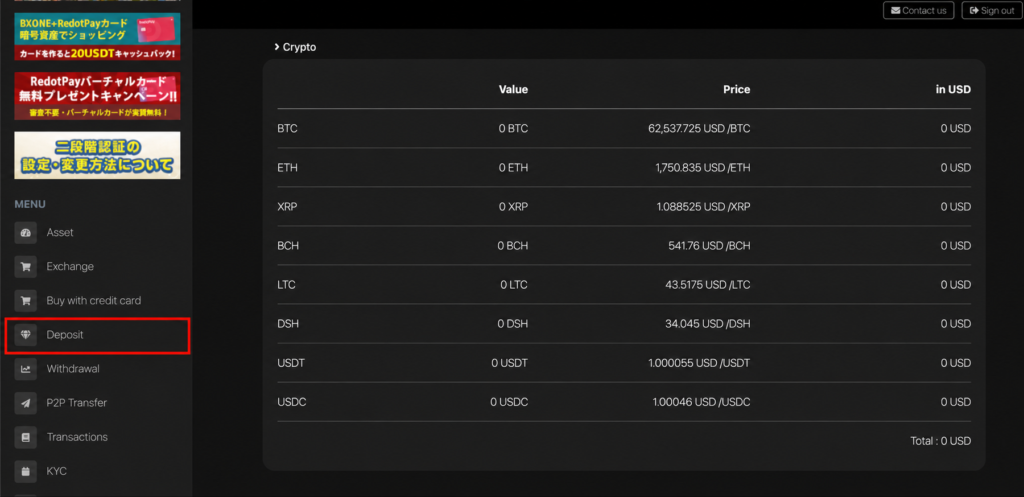Image resolution: width=1024 pixels, height=497 pixels.
Task: Click the P2P Transfer paper plane icon
Action: pos(25,403)
